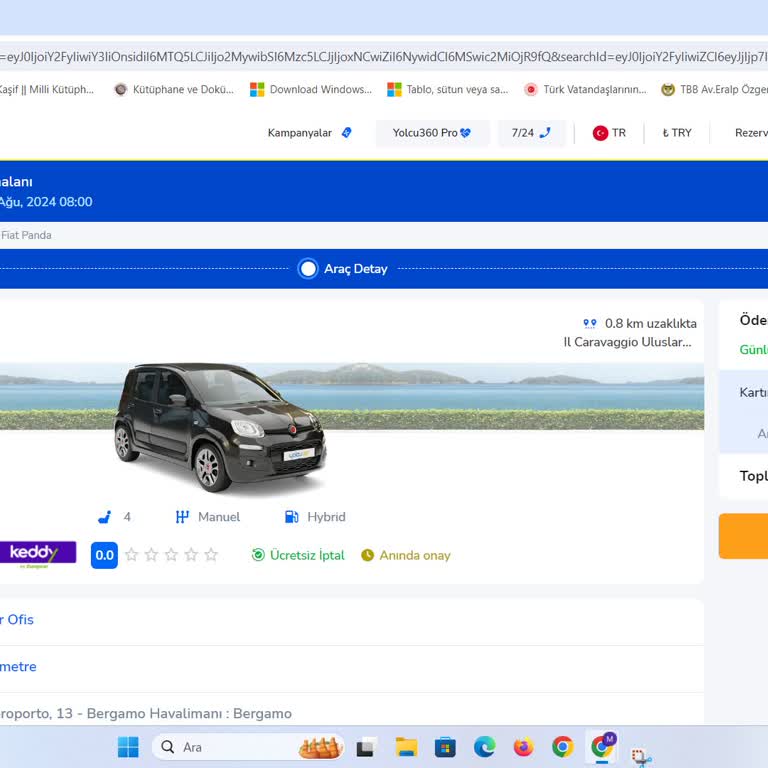This screenshot has width=768, height=768.
Task: Open the TBB Av.Eralp Özge bookmark
Action: point(714,89)
